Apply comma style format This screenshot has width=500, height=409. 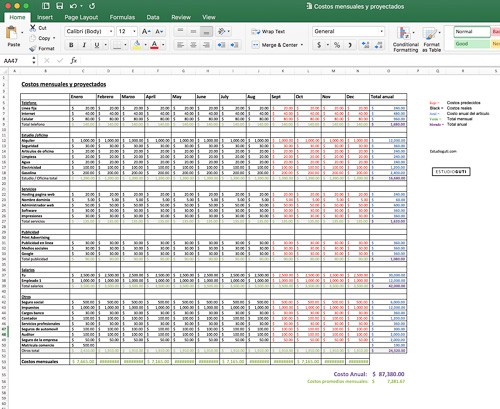(350, 45)
